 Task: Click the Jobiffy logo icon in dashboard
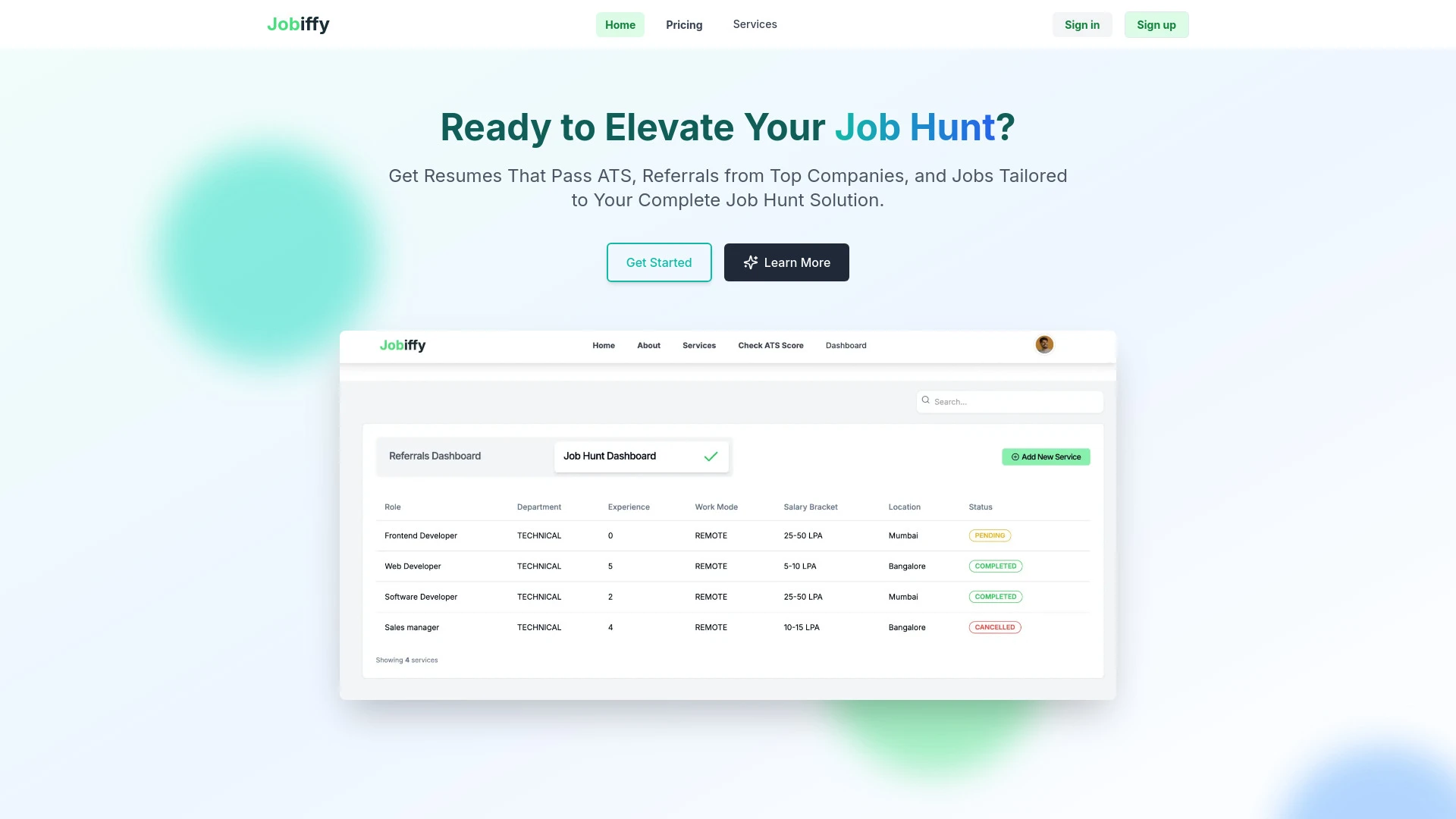pos(403,345)
